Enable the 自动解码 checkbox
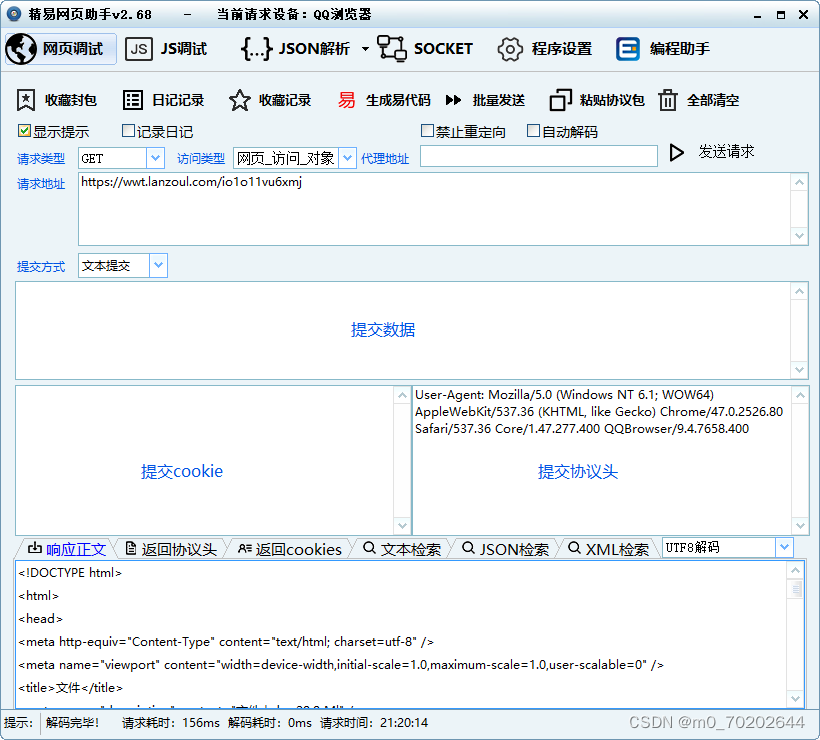 pos(533,131)
